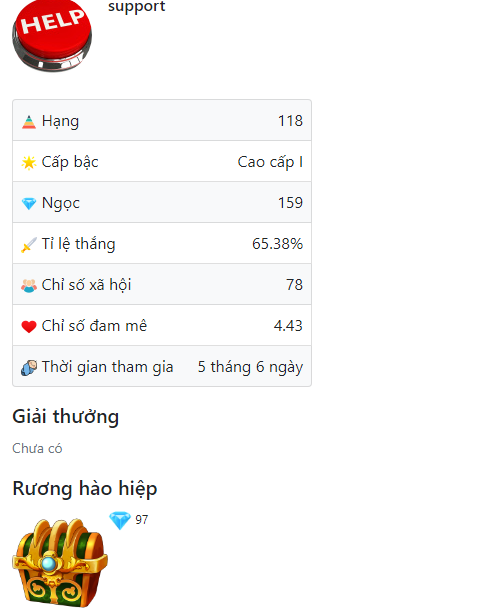Viewport: 478px width, 613px height.
Task: Click the 5 tháng 6 ngày duration
Action: click(x=250, y=367)
